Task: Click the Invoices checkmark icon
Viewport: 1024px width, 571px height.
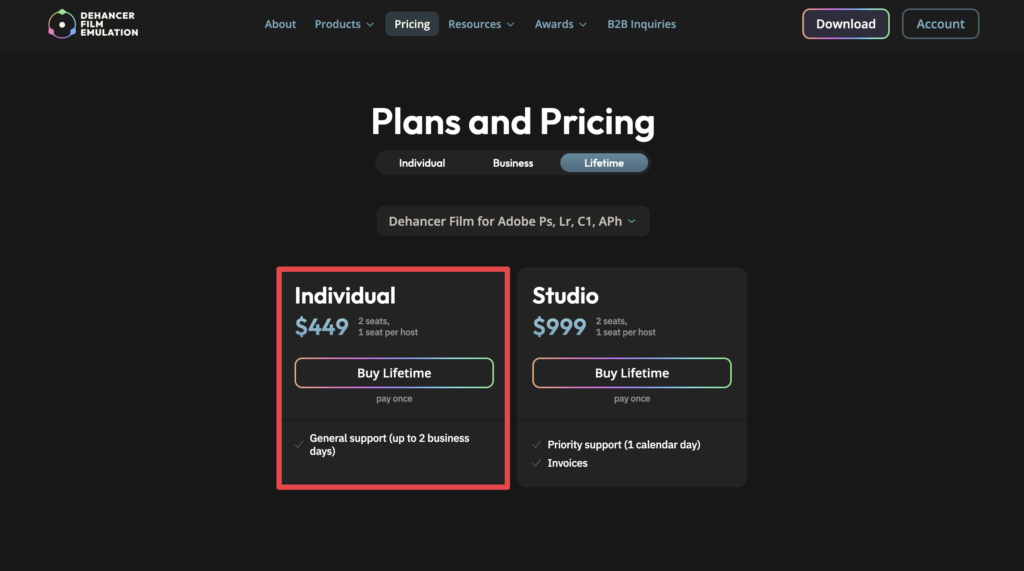Action: point(537,463)
